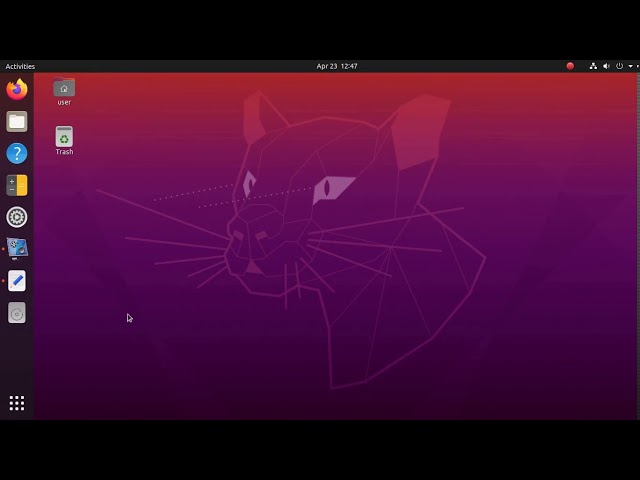Image resolution: width=640 pixels, height=480 pixels.
Task: Click the red recording indicator
Action: coord(570,66)
